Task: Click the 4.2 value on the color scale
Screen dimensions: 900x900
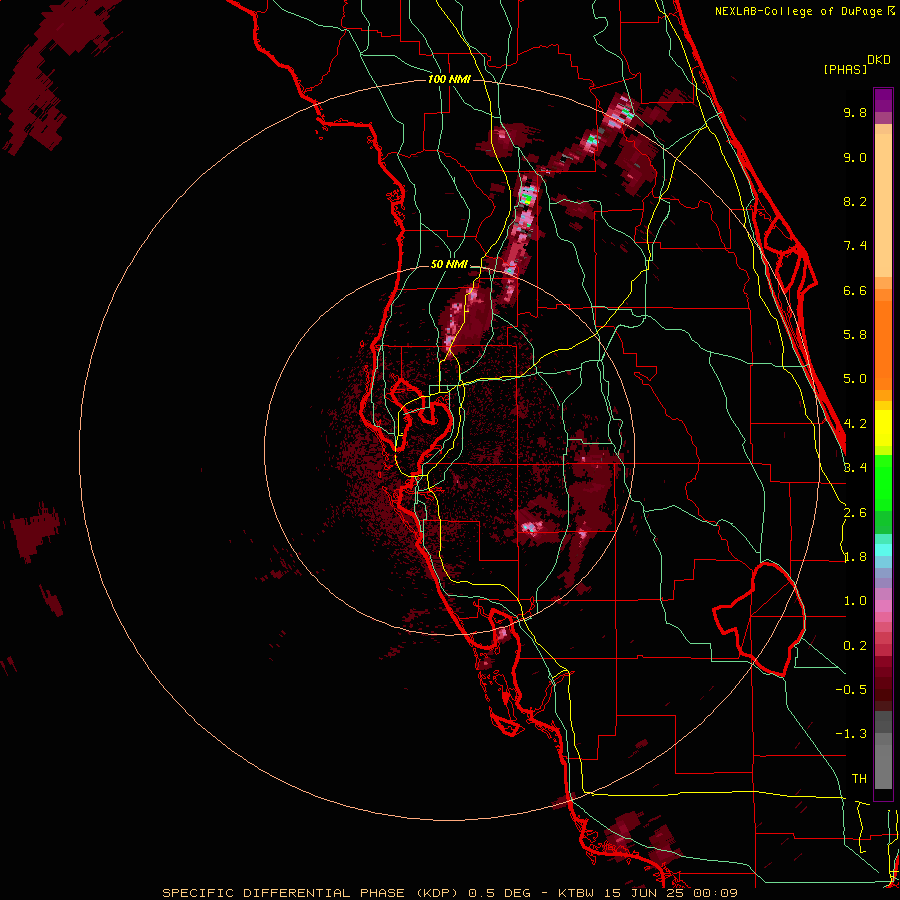Action: pyautogui.click(x=855, y=424)
